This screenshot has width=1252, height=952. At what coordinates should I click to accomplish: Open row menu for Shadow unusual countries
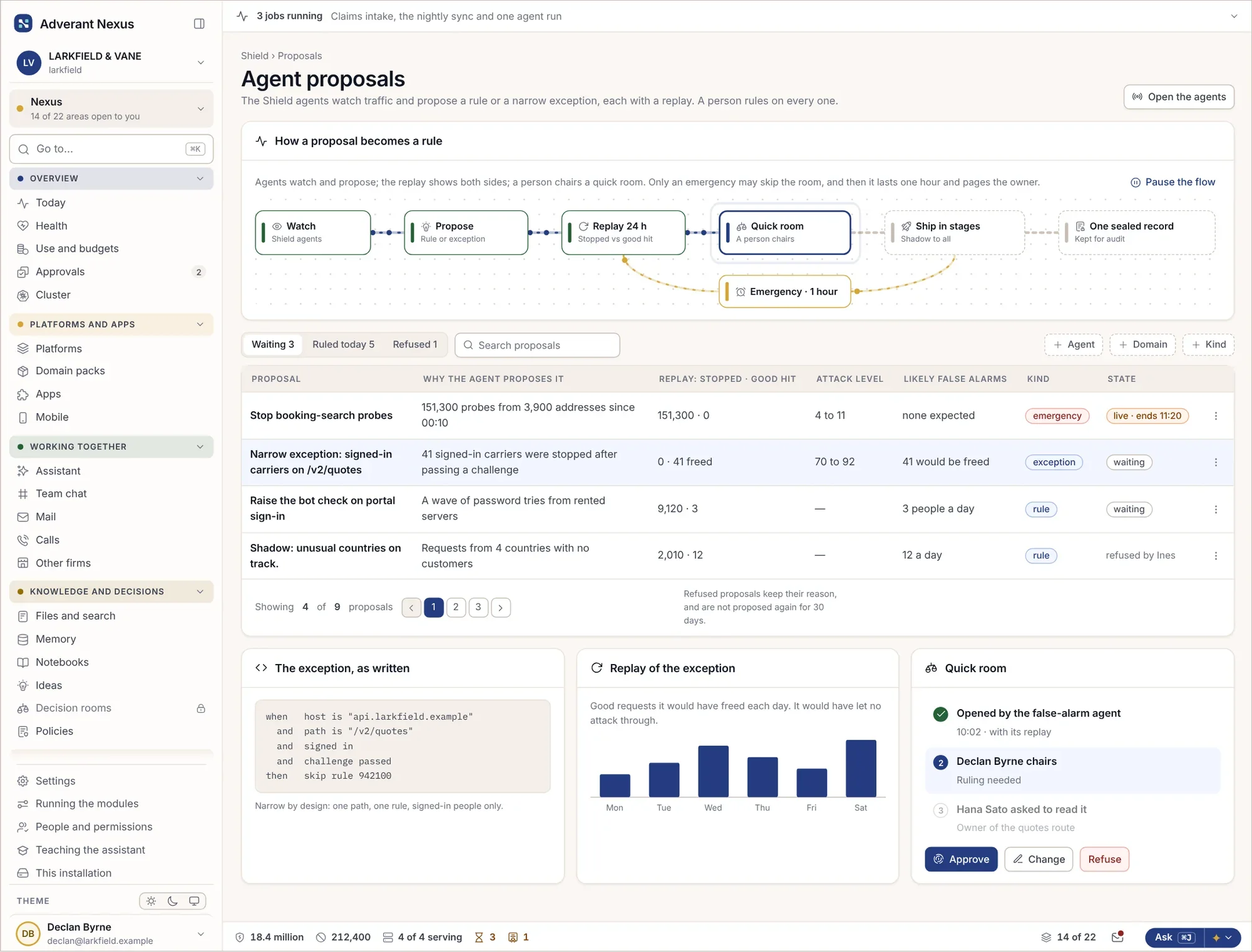click(x=1216, y=556)
